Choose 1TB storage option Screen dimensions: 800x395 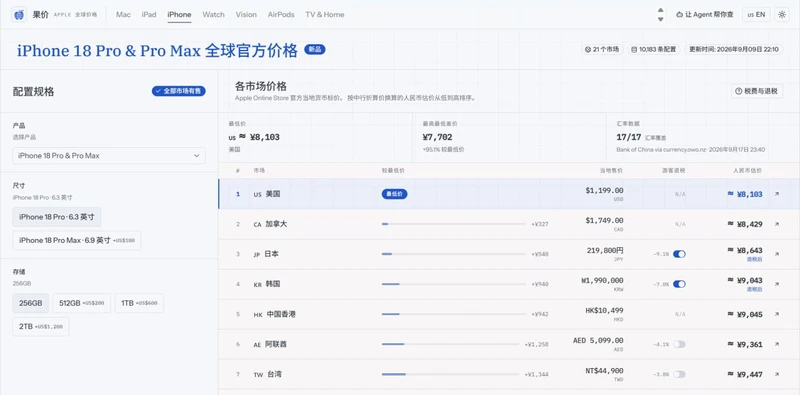pyautogui.click(x=139, y=303)
